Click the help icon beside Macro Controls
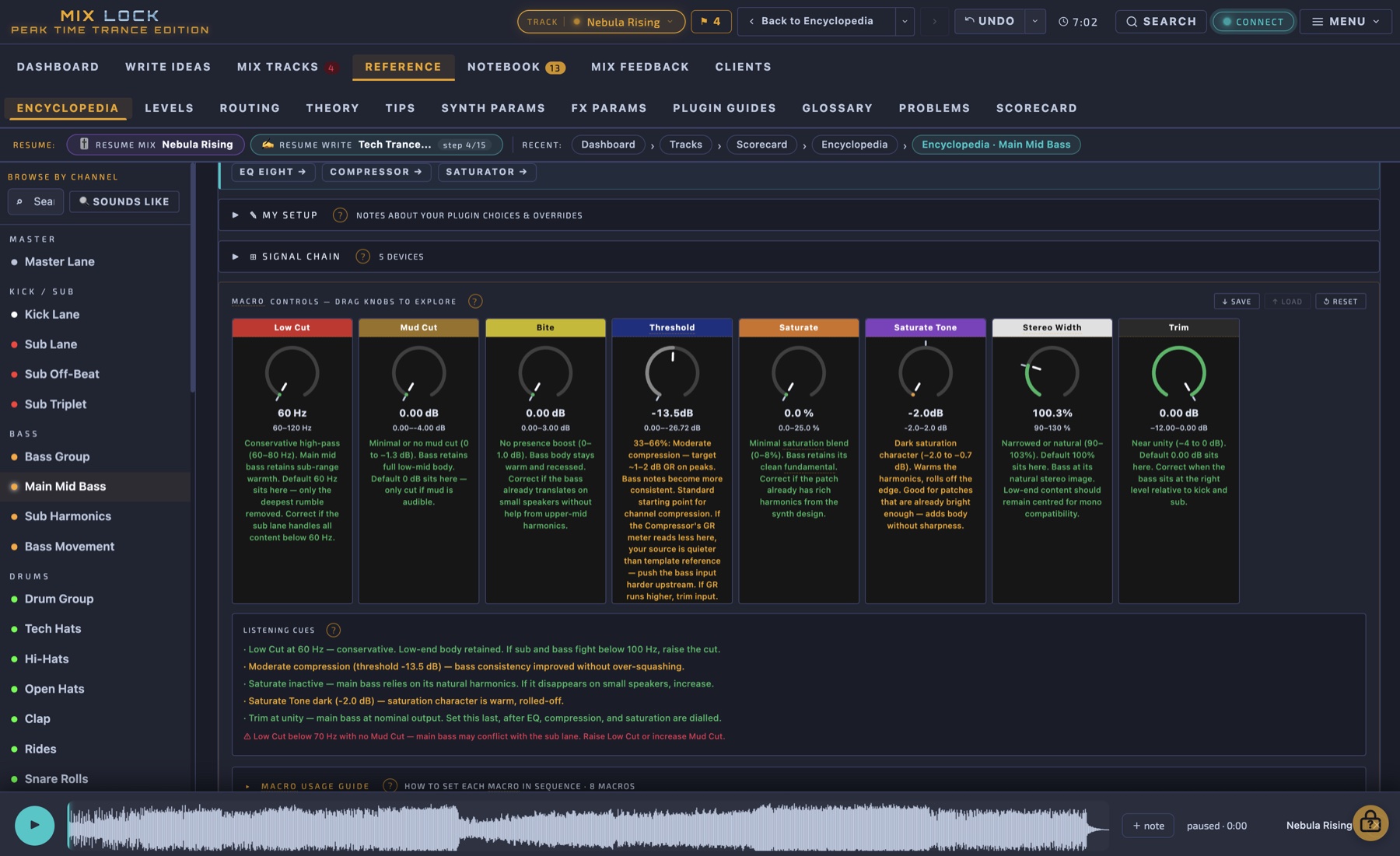This screenshot has height=856, width=1400. pyautogui.click(x=475, y=301)
